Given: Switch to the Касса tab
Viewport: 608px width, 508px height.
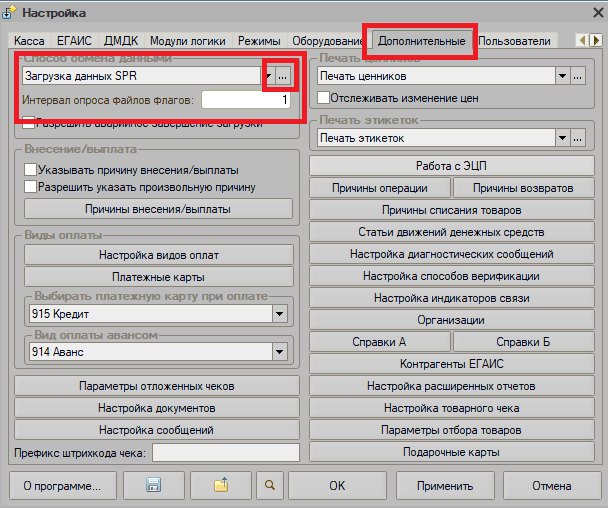Looking at the screenshot, I should pos(29,41).
